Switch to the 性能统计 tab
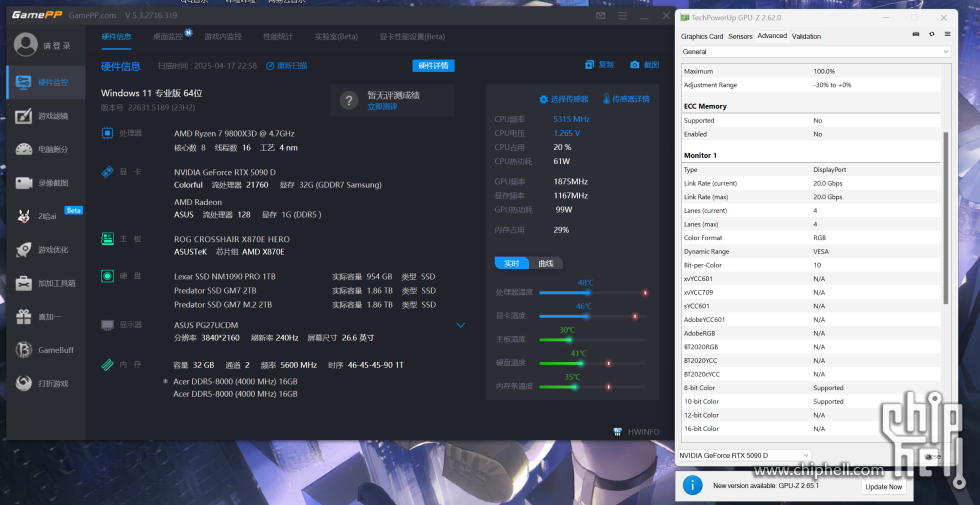 click(278, 36)
